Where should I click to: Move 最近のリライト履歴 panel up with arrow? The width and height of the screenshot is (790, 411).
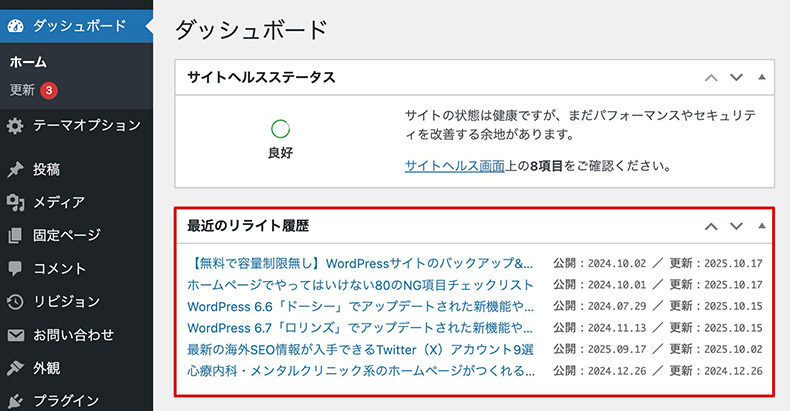(x=711, y=226)
